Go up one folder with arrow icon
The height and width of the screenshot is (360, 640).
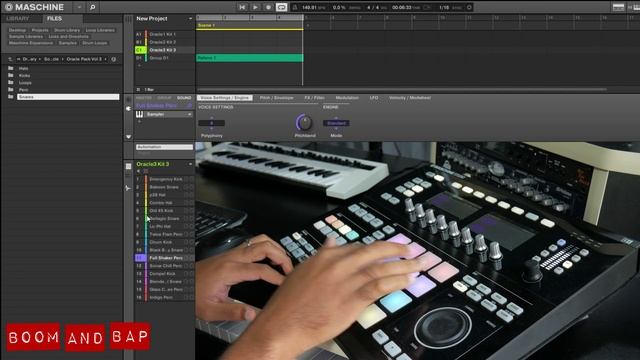pos(10,59)
